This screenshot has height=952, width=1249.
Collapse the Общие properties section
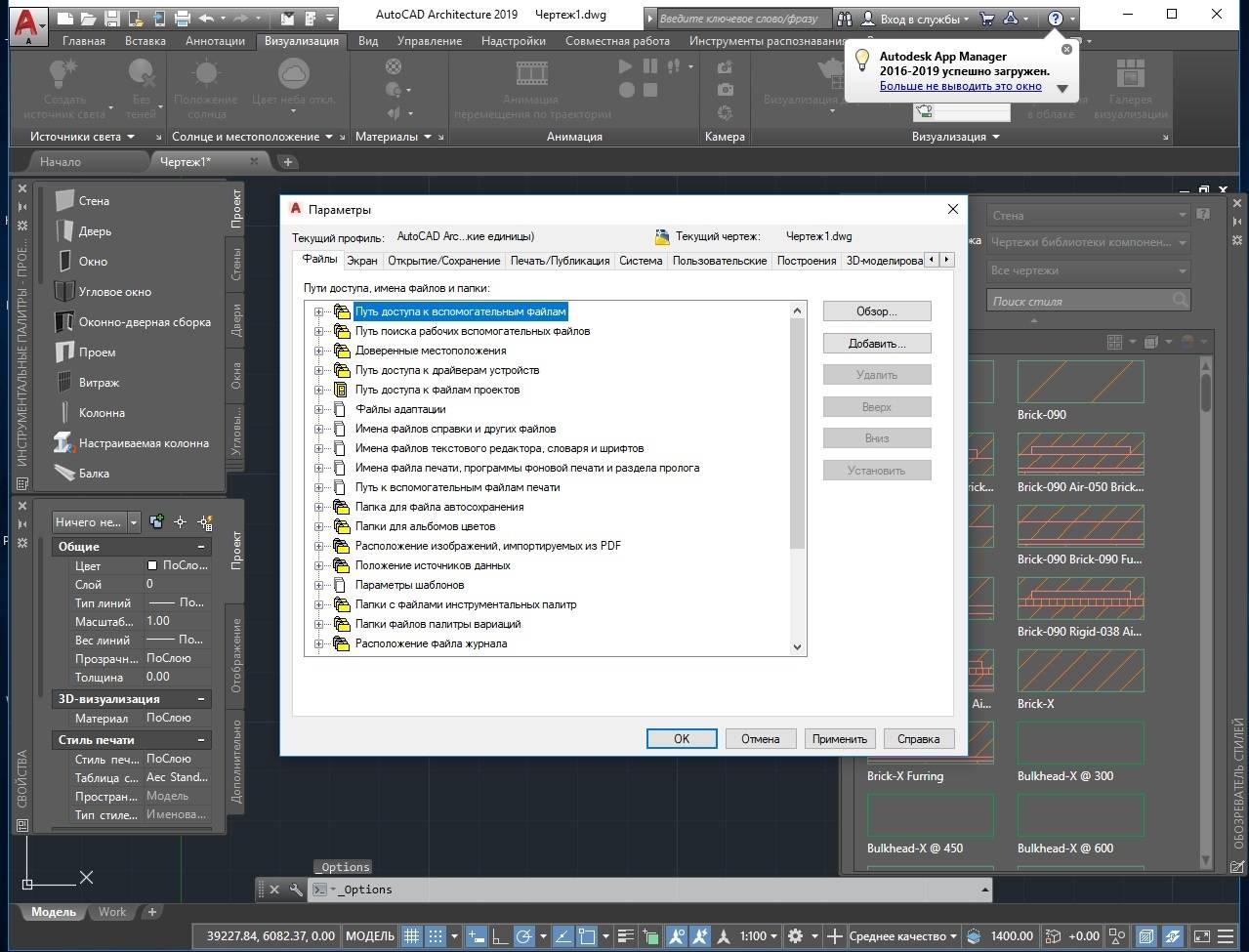[x=201, y=547]
